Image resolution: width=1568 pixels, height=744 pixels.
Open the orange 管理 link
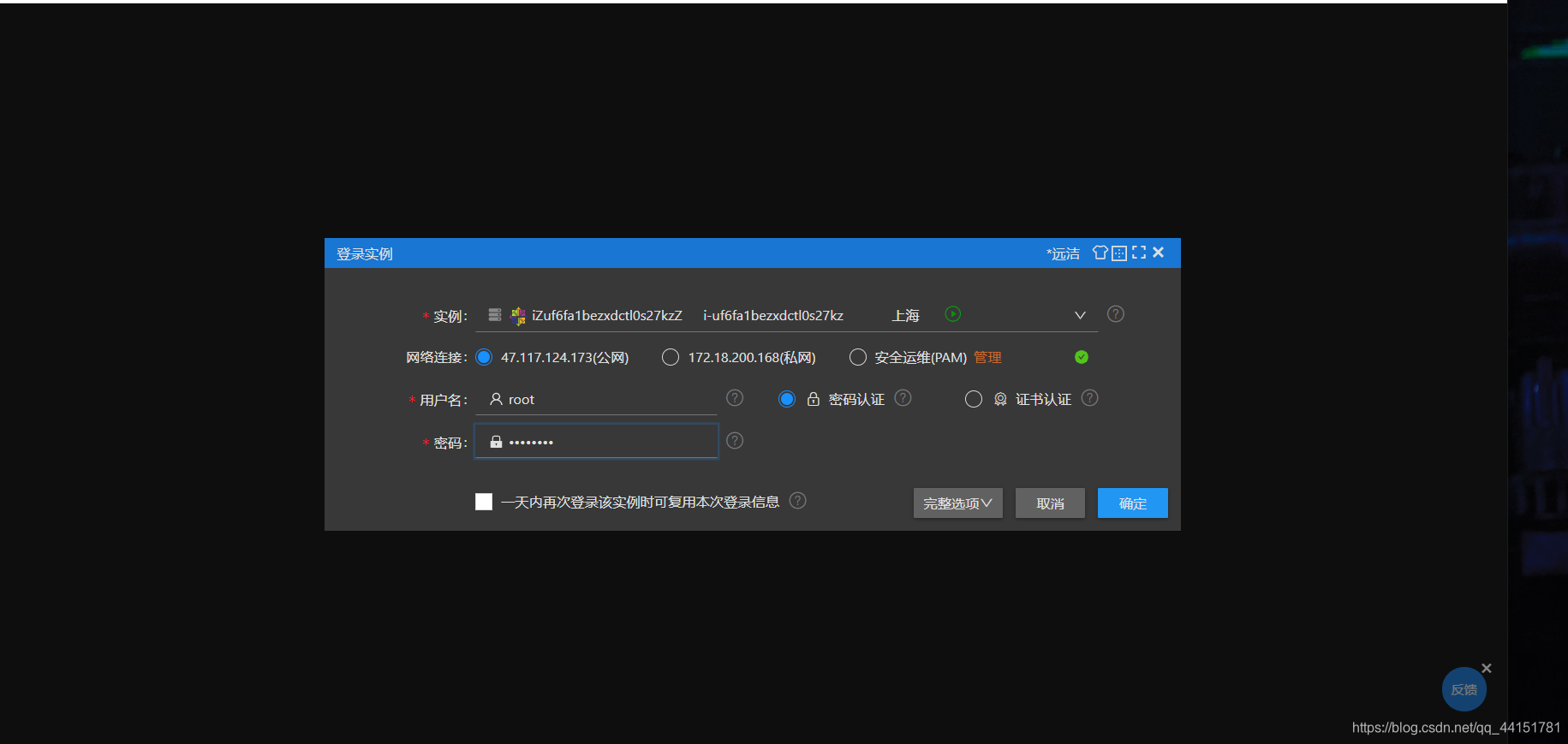point(987,358)
